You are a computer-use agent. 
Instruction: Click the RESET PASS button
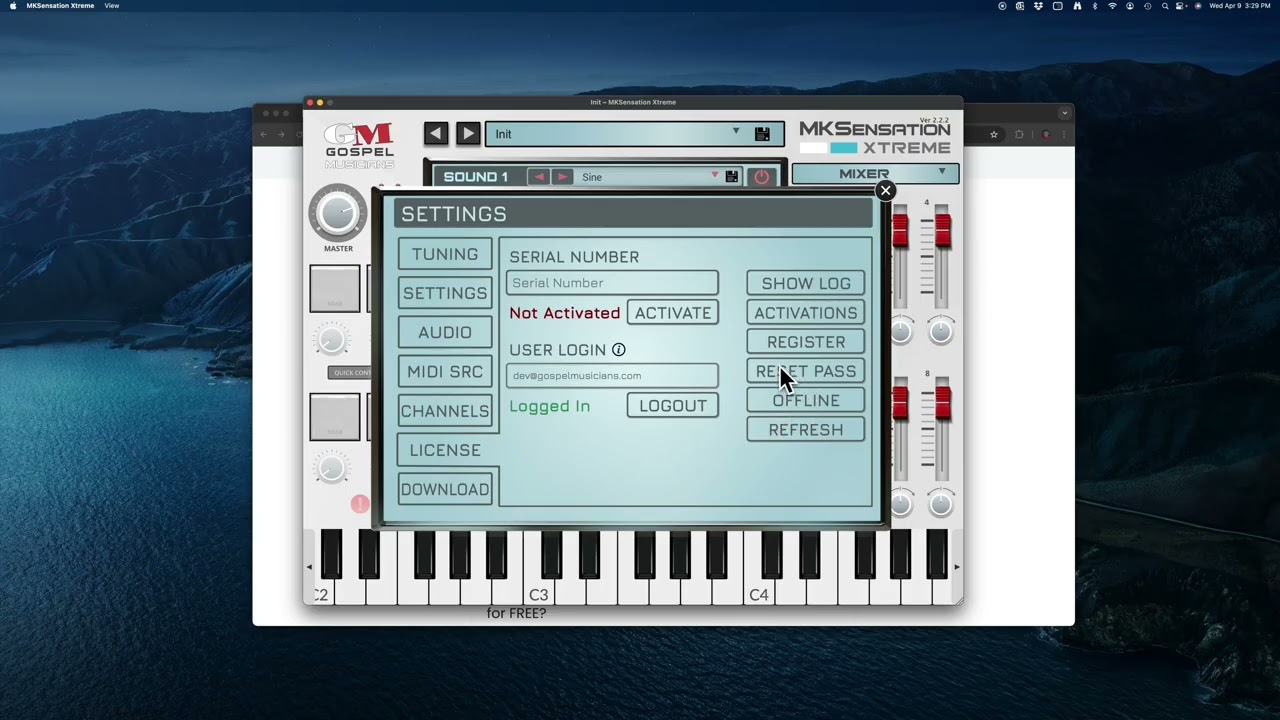point(806,371)
